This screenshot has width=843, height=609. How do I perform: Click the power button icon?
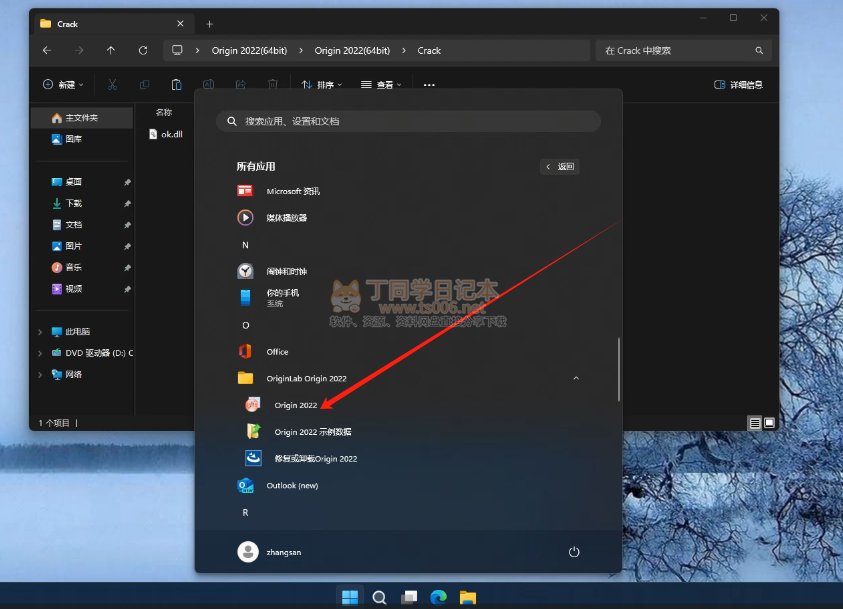click(x=574, y=552)
